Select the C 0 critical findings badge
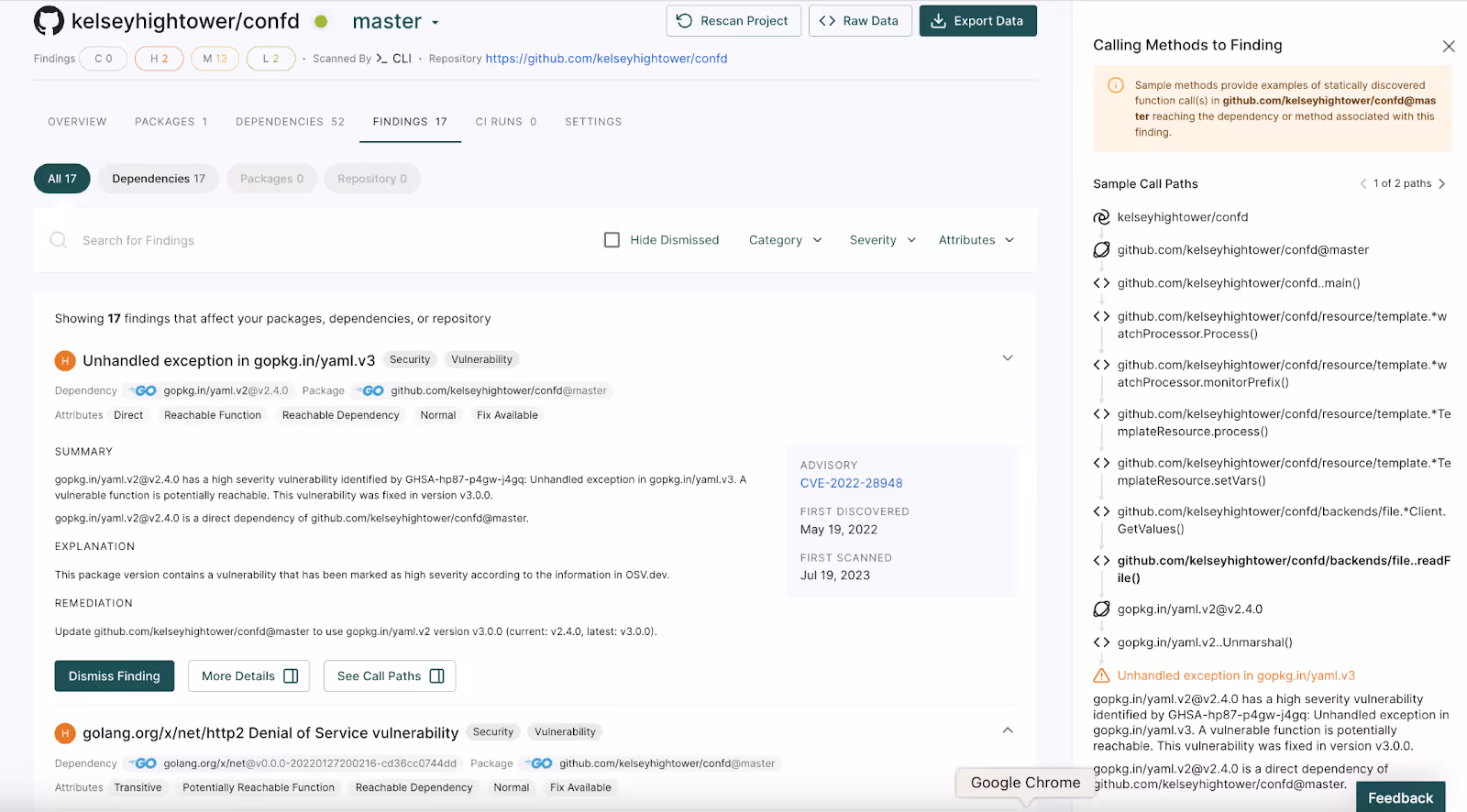 [104, 59]
